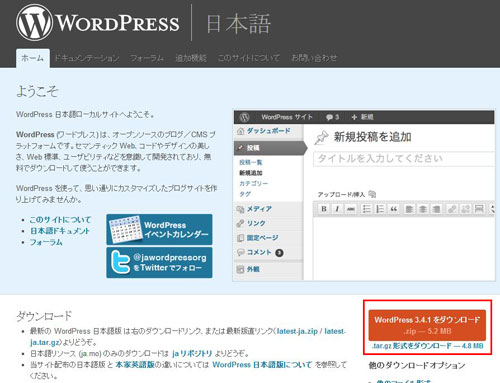The width and height of the screenshot is (500, 383).
Task: Toggle Italic in the editor toolbar
Action: click(337, 209)
